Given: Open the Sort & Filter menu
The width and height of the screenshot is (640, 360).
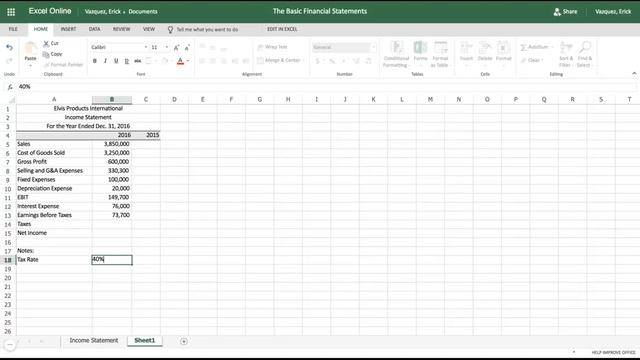Looking at the screenshot, I should (x=565, y=54).
